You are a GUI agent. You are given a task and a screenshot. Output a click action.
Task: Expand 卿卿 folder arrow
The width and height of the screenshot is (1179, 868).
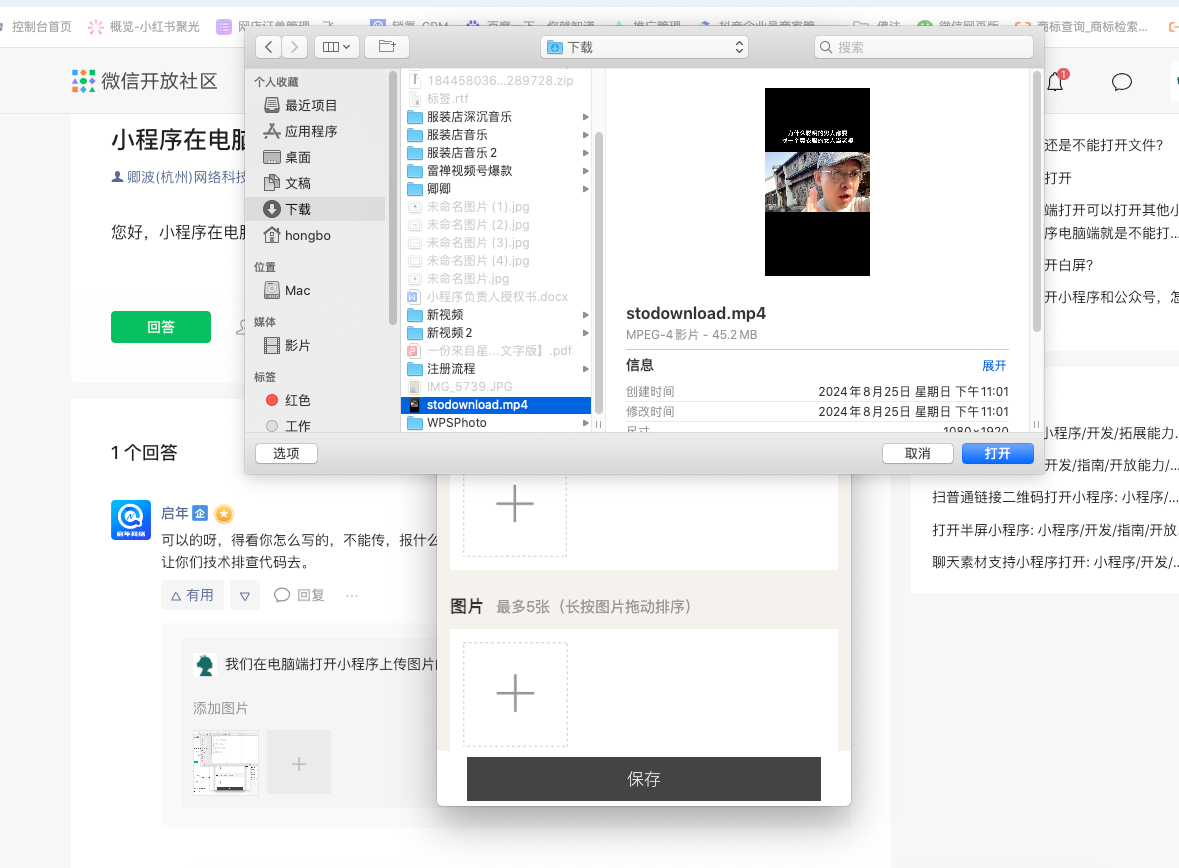pos(585,189)
